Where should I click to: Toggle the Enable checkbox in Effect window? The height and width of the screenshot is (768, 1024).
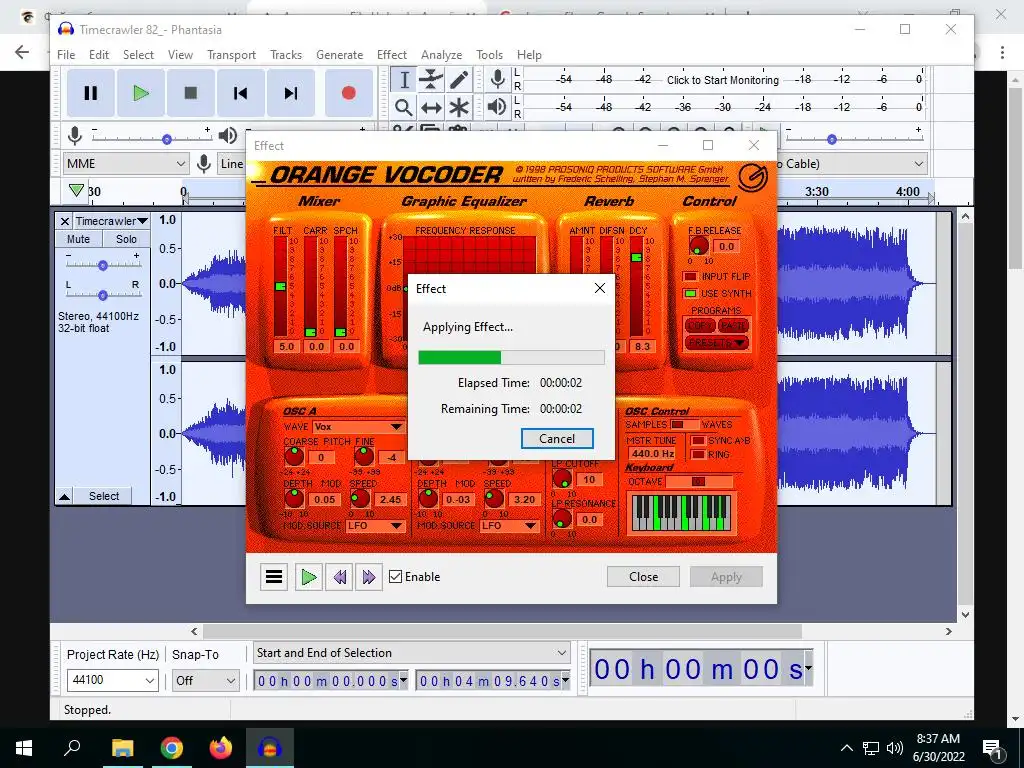[x=395, y=577]
